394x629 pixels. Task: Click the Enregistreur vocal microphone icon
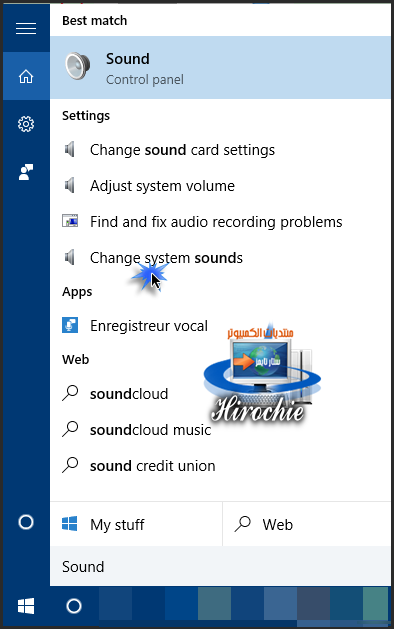70,325
